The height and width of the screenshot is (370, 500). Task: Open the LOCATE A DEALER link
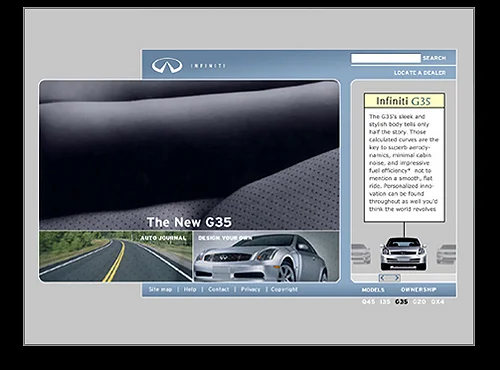[420, 73]
